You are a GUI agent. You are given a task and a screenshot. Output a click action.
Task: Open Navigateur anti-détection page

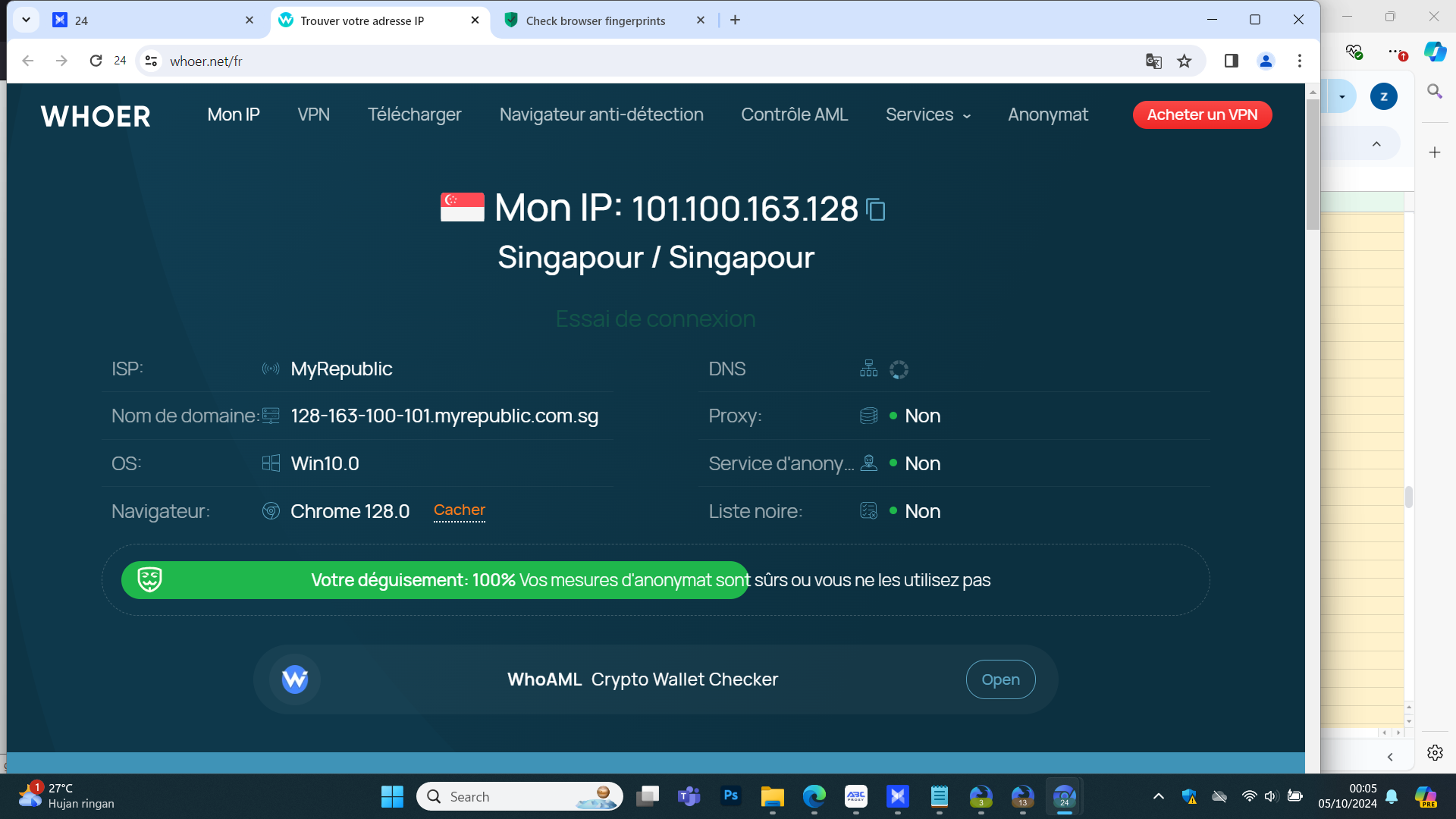pyautogui.click(x=601, y=115)
